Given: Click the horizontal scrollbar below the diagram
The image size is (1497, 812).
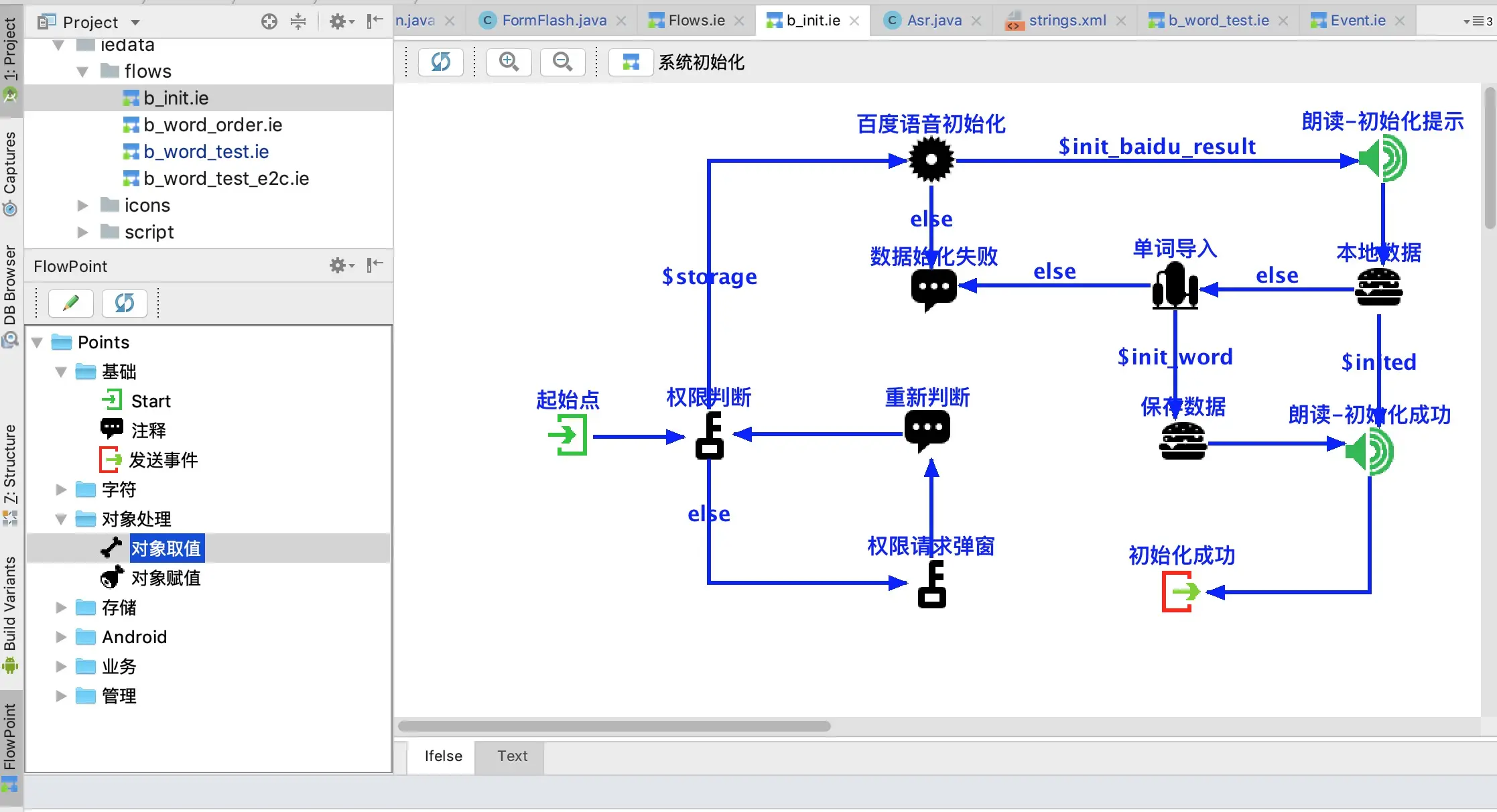Looking at the screenshot, I should (x=614, y=726).
